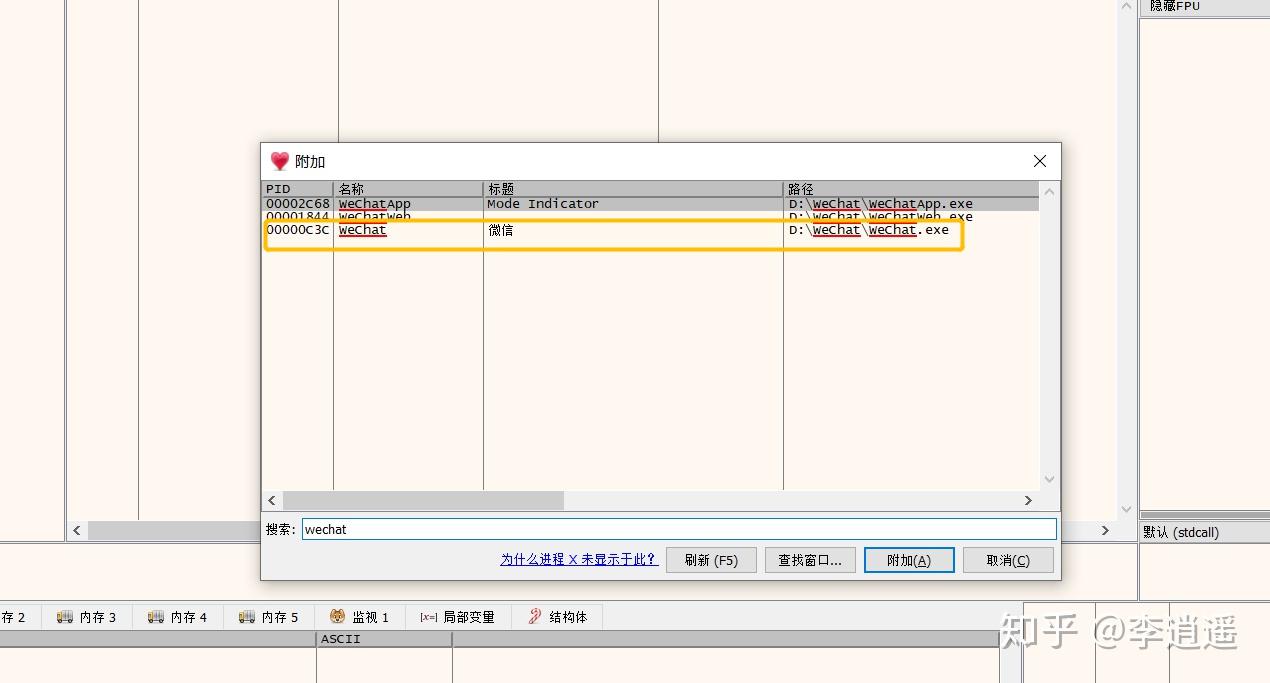The height and width of the screenshot is (683, 1270).
Task: Click the 查找窗口... button
Action: (x=810, y=560)
